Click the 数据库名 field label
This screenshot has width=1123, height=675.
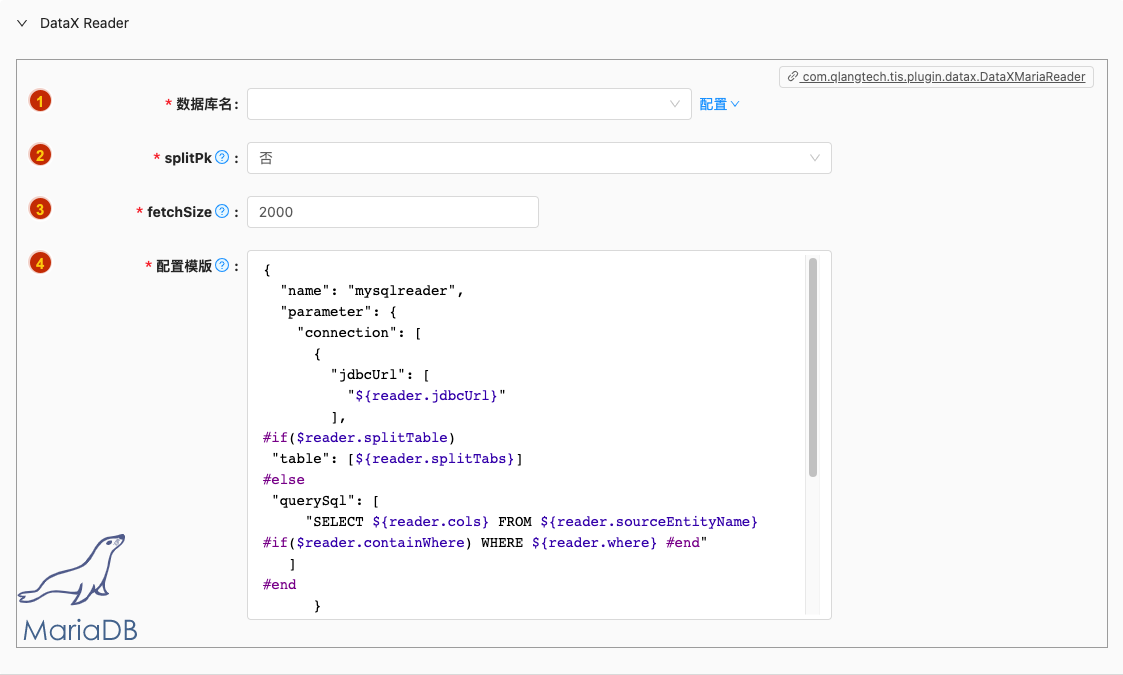204,104
